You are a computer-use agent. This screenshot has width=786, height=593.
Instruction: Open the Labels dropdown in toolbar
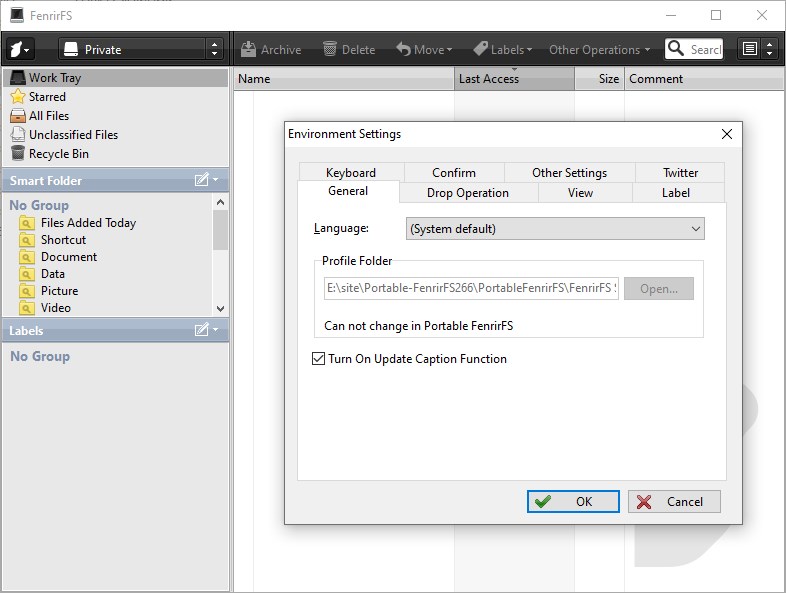pyautogui.click(x=503, y=49)
